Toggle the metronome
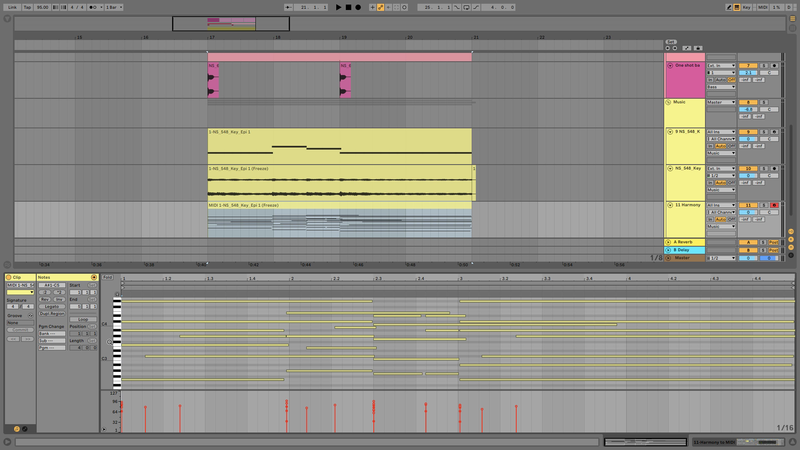 (93, 7)
